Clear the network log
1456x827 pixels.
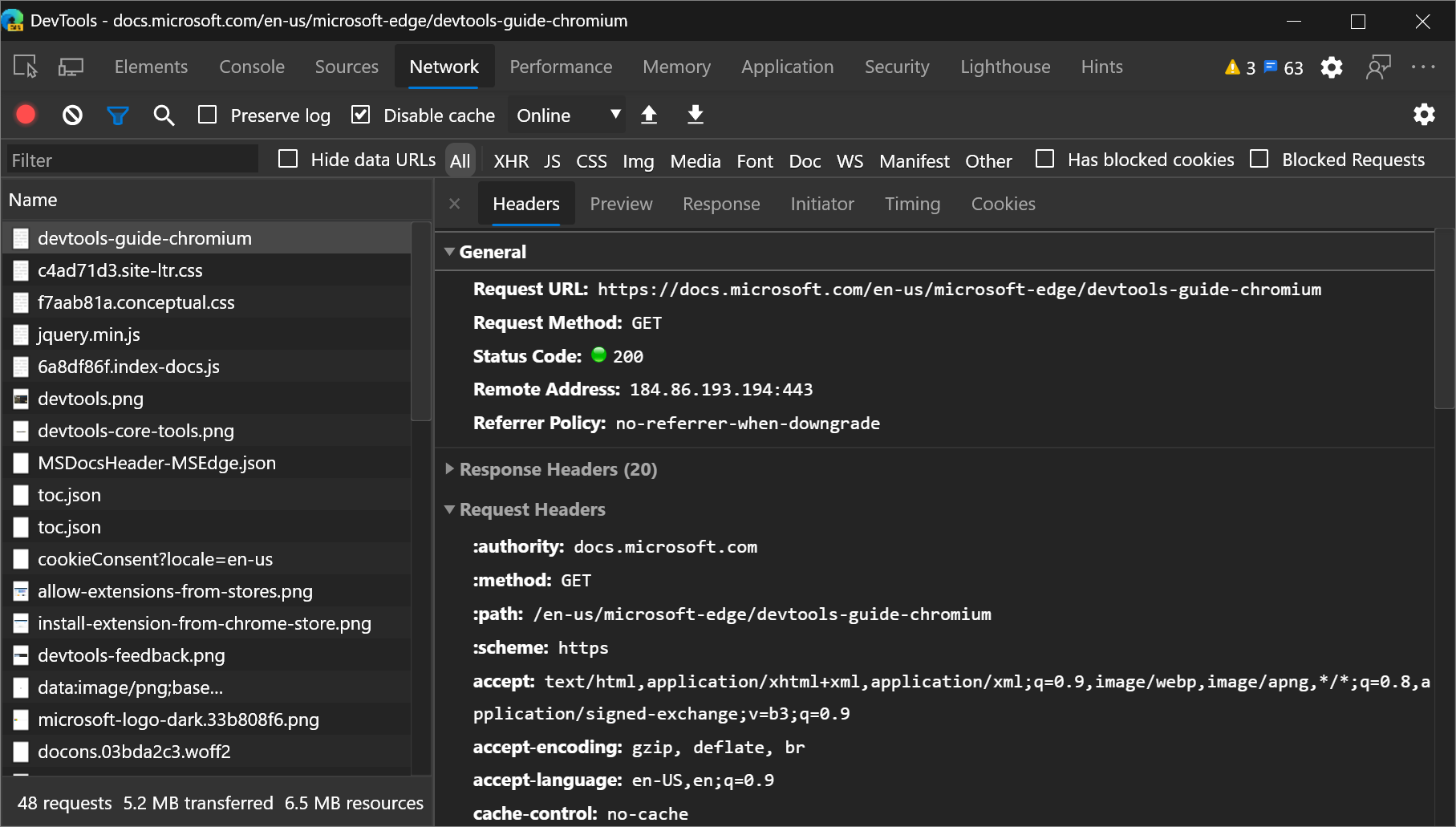(x=72, y=116)
